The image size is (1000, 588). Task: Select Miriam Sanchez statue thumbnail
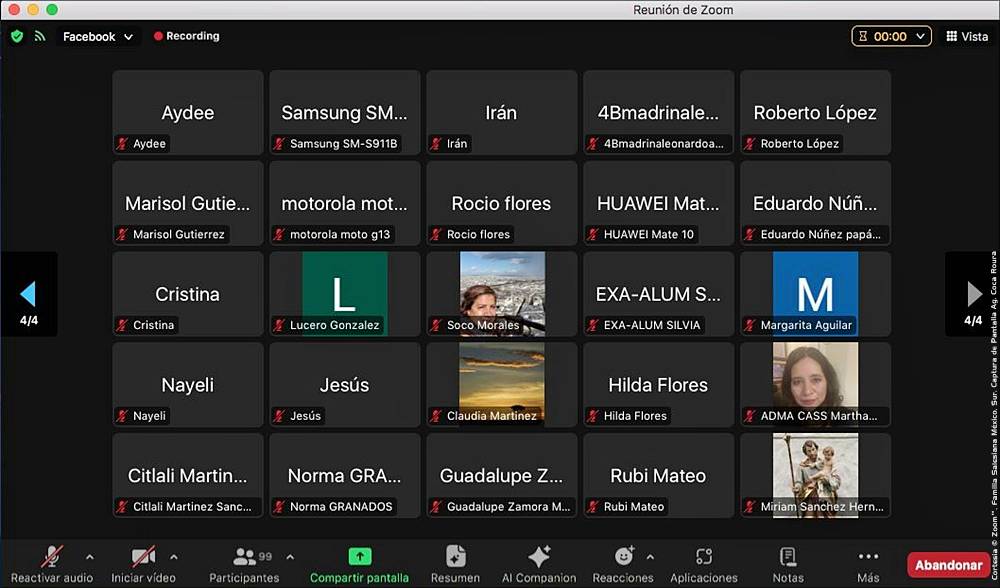pos(816,475)
